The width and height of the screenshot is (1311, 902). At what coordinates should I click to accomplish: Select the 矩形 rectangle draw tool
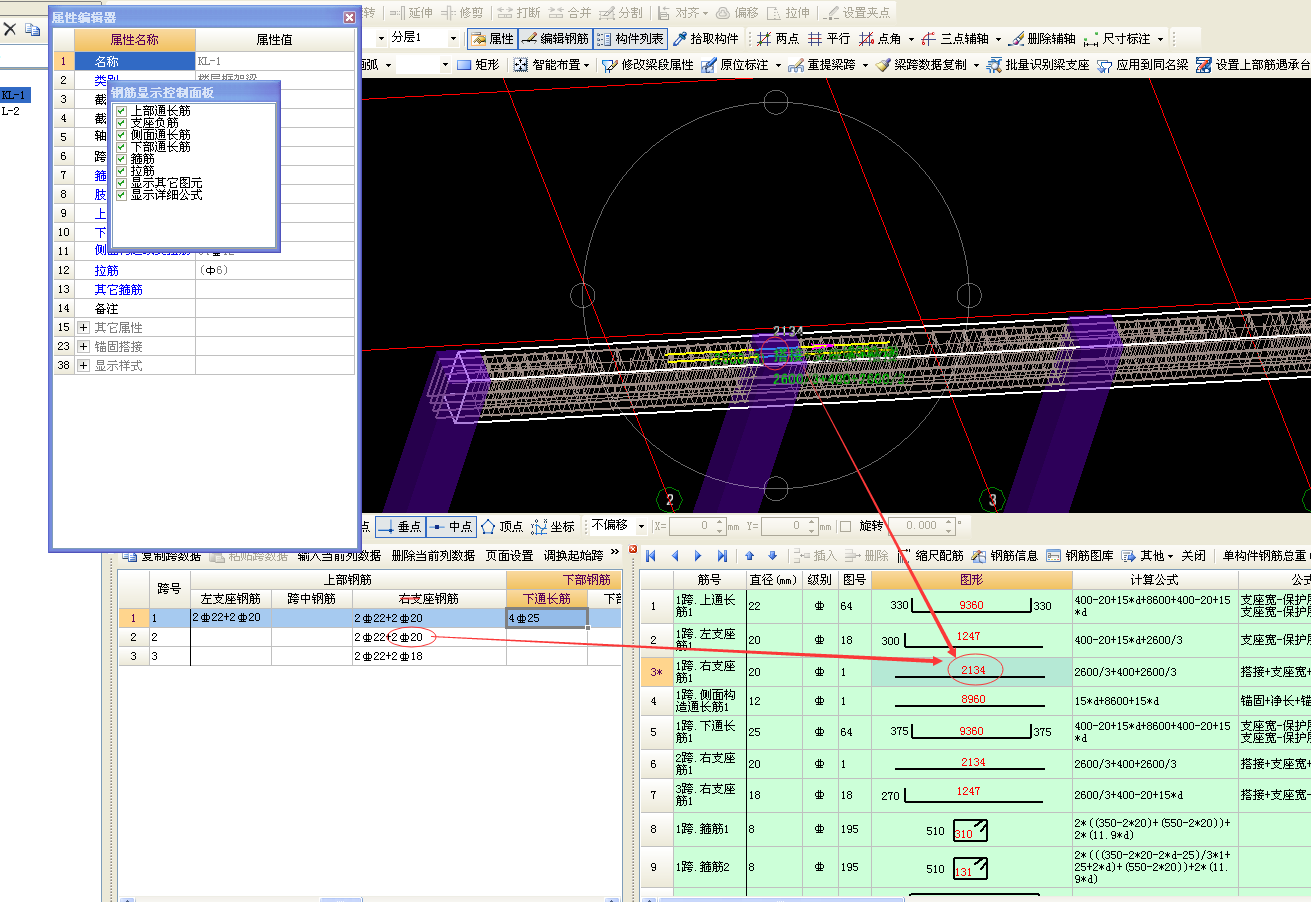click(478, 65)
